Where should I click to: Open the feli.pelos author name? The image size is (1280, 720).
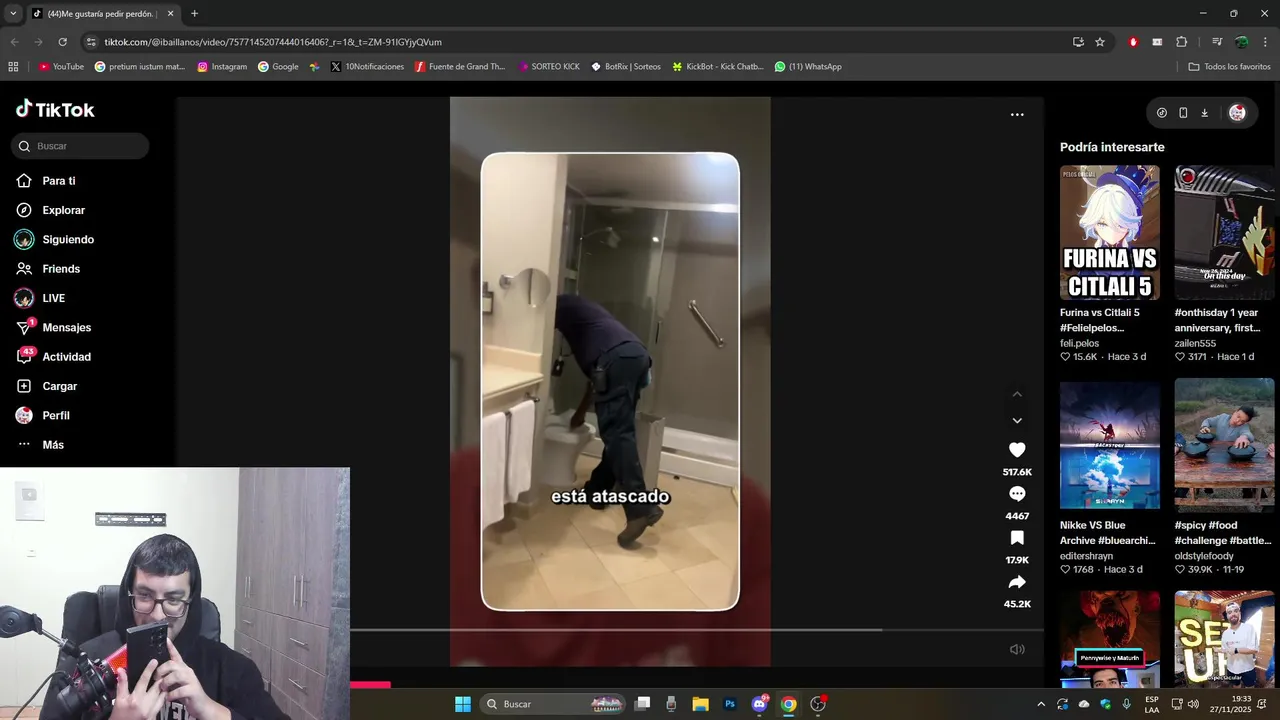[1079, 343]
